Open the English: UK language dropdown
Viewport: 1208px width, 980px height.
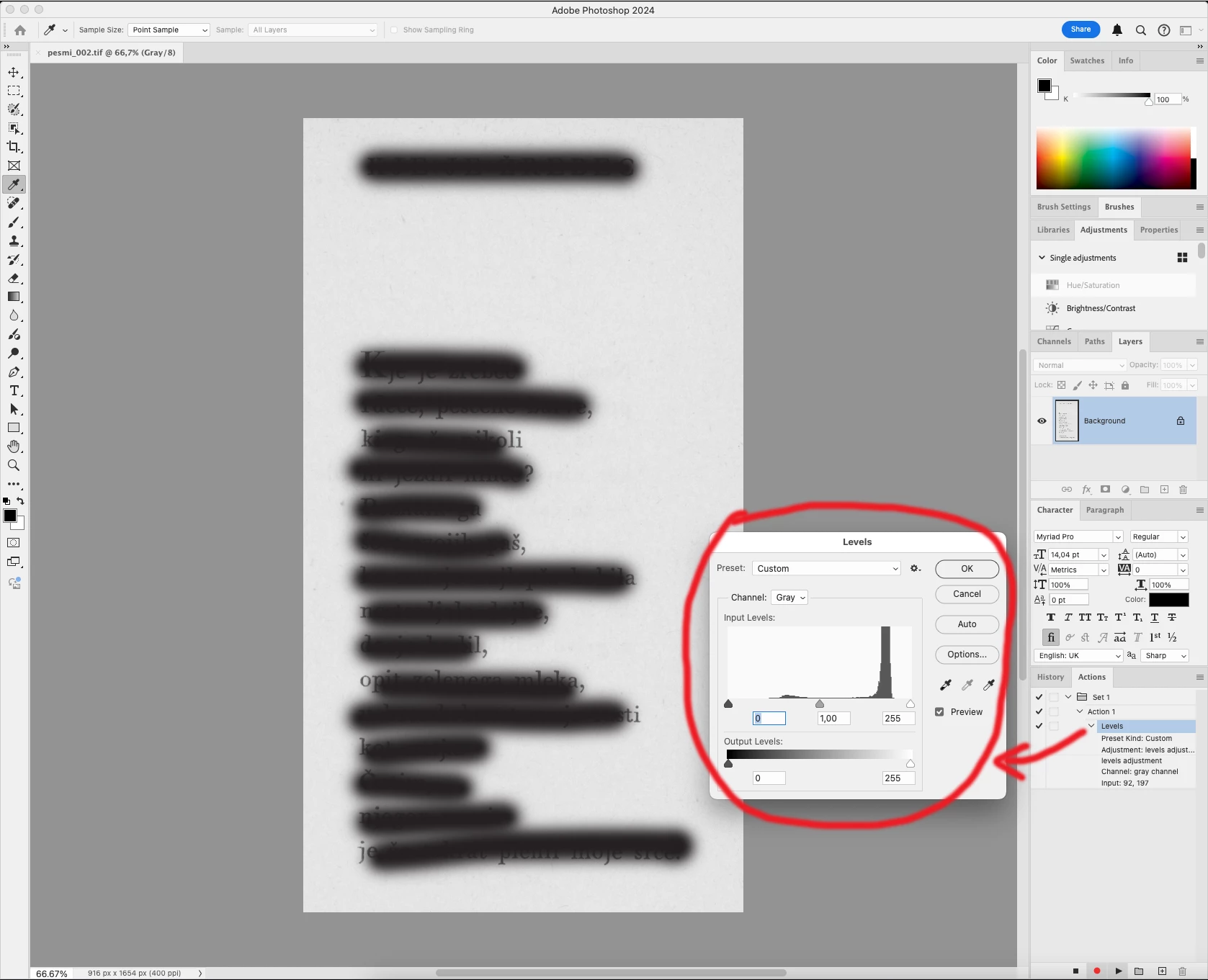1078,656
